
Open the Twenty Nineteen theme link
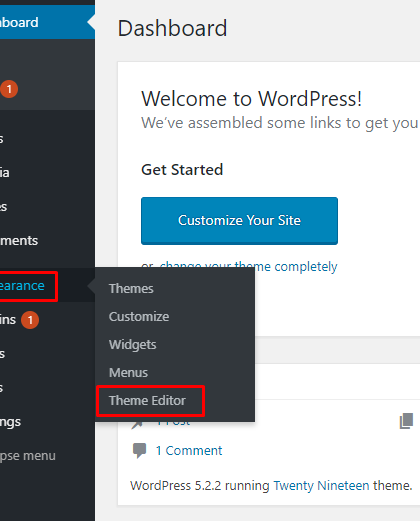click(x=321, y=486)
